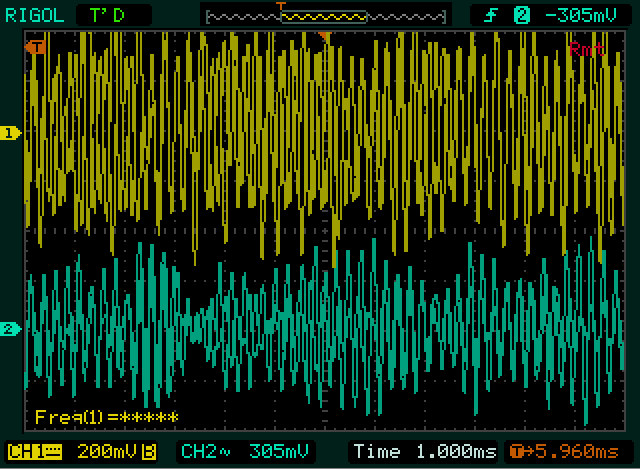Toggle the CH1 channel label

pos(33,452)
